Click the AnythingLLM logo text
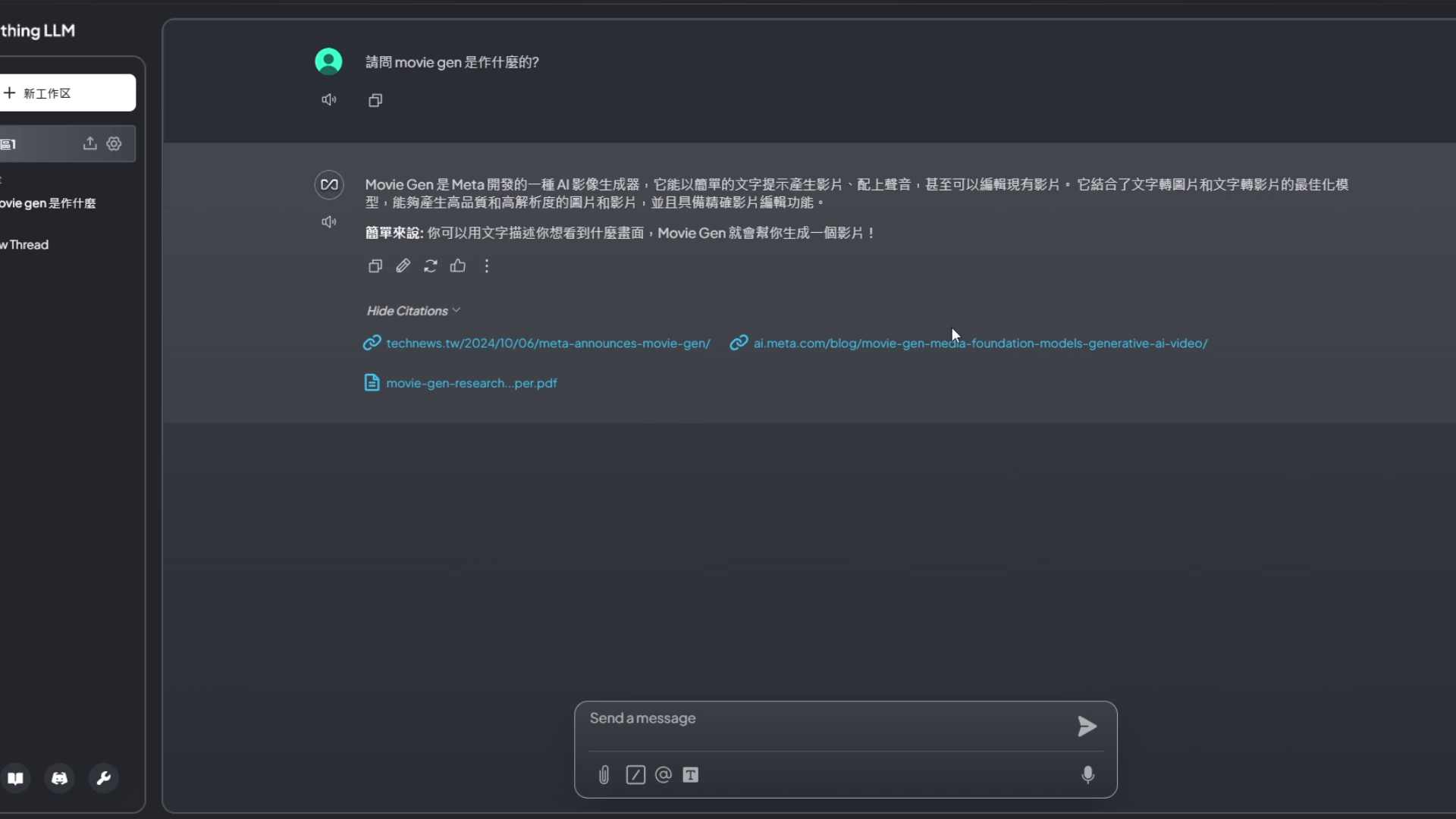The height and width of the screenshot is (819, 1456). click(x=37, y=30)
